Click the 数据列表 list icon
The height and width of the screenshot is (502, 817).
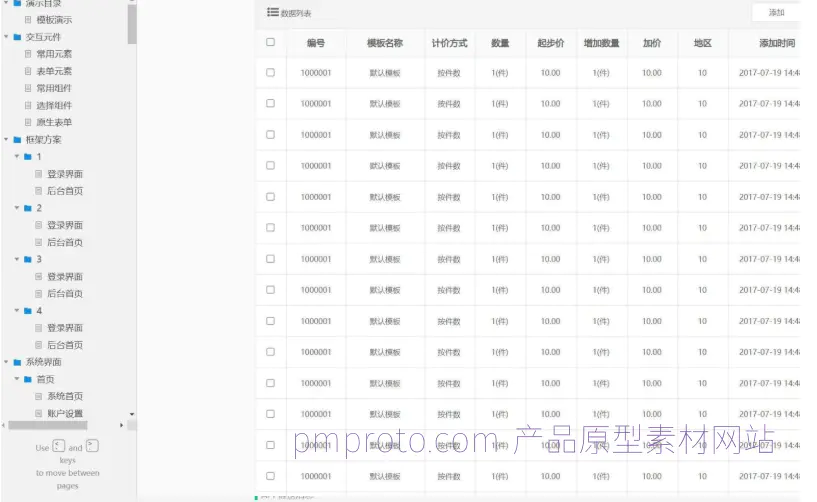272,13
